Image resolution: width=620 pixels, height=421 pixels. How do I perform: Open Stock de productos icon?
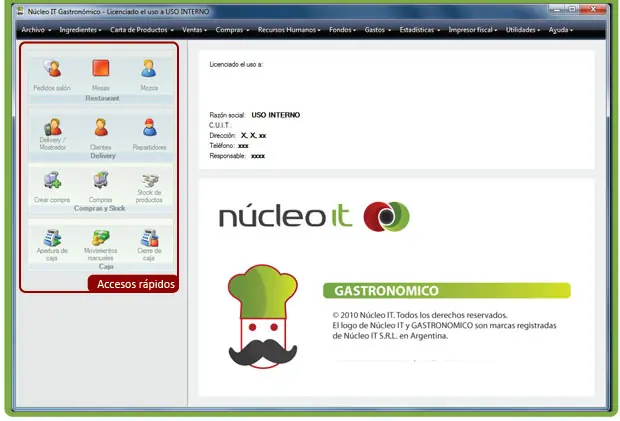point(149,180)
